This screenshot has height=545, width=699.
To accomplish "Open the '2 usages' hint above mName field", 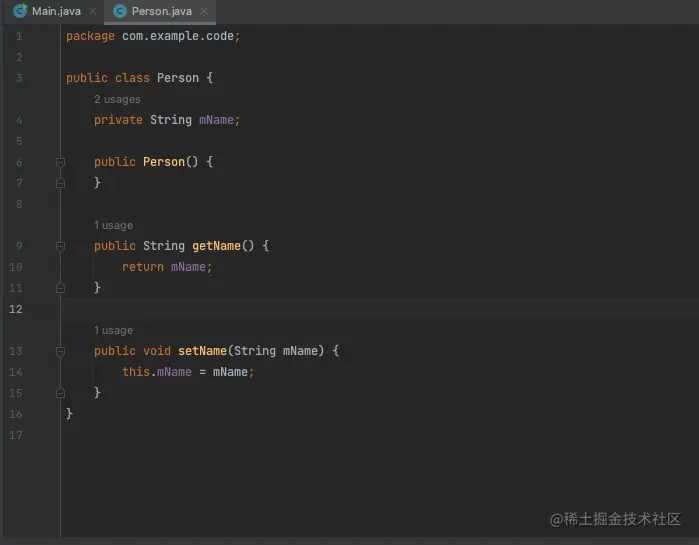I will pyautogui.click(x=117, y=99).
